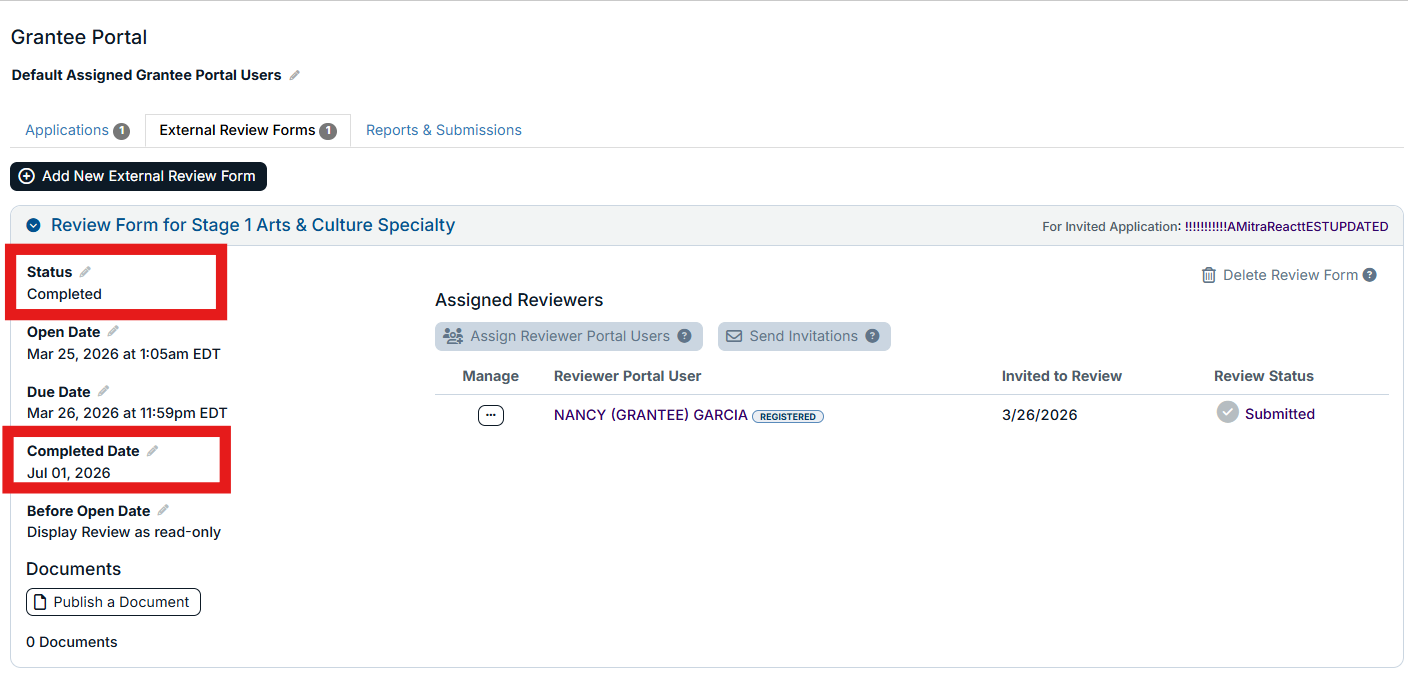Click the Due Date edit pencil
1408x682 pixels.
coord(103,392)
